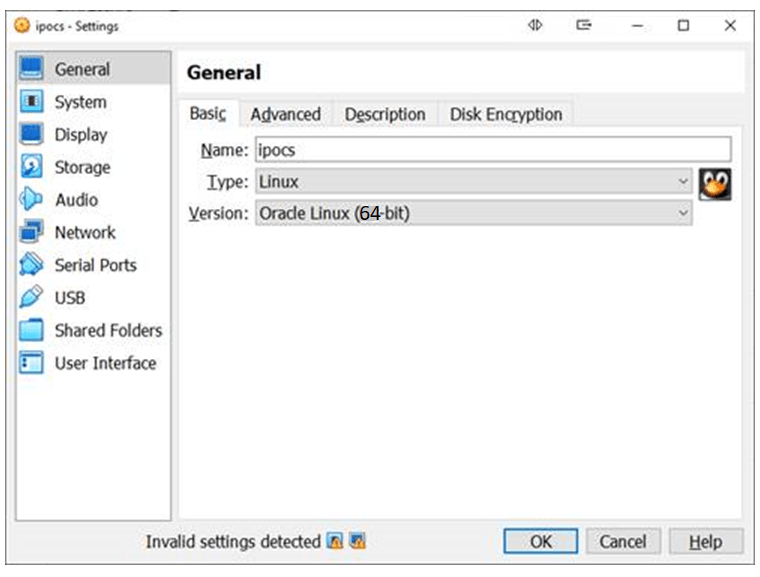
Task: Click the Version: field label
Action: point(219,213)
